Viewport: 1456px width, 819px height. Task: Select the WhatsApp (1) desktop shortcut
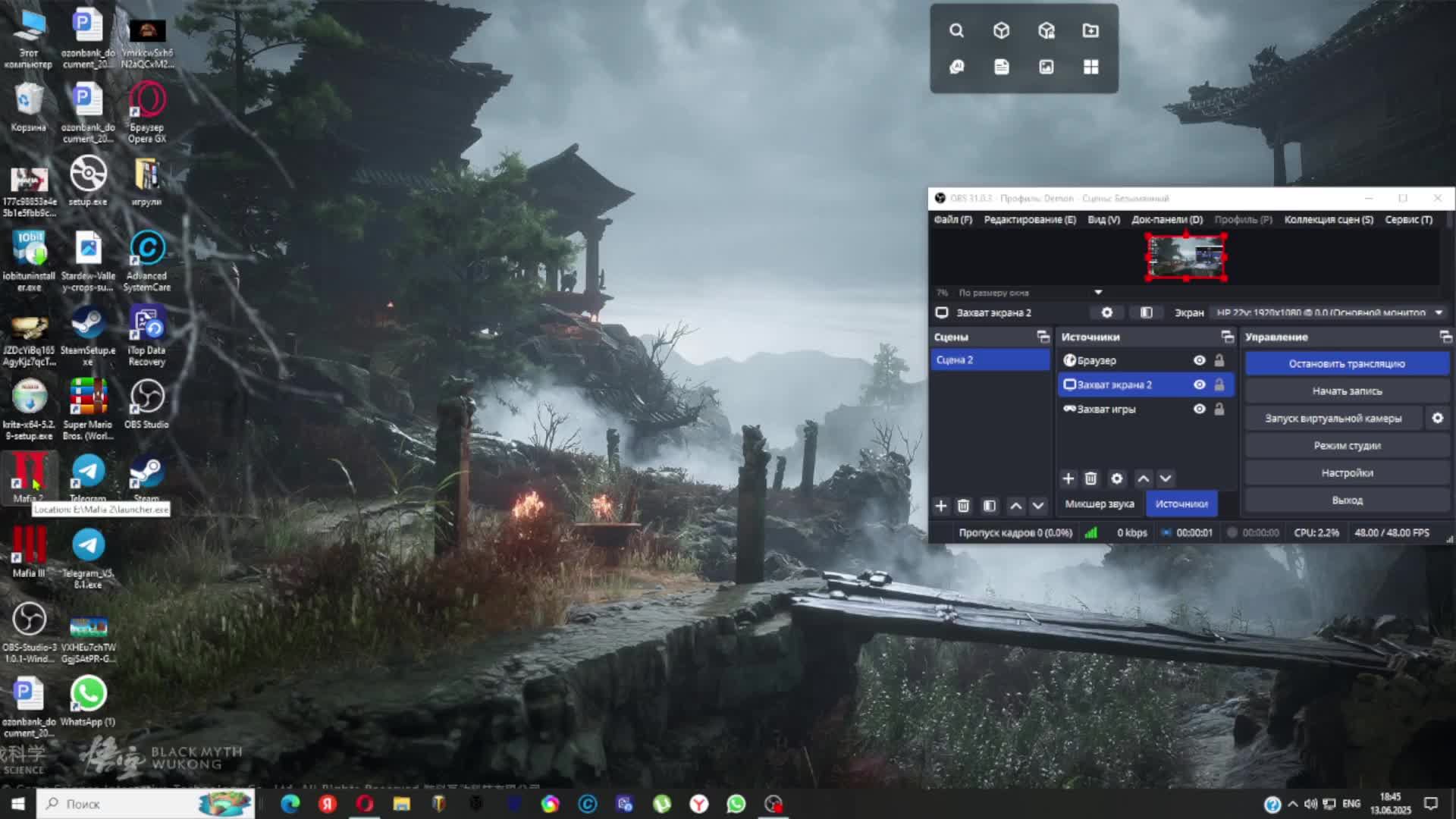click(88, 701)
